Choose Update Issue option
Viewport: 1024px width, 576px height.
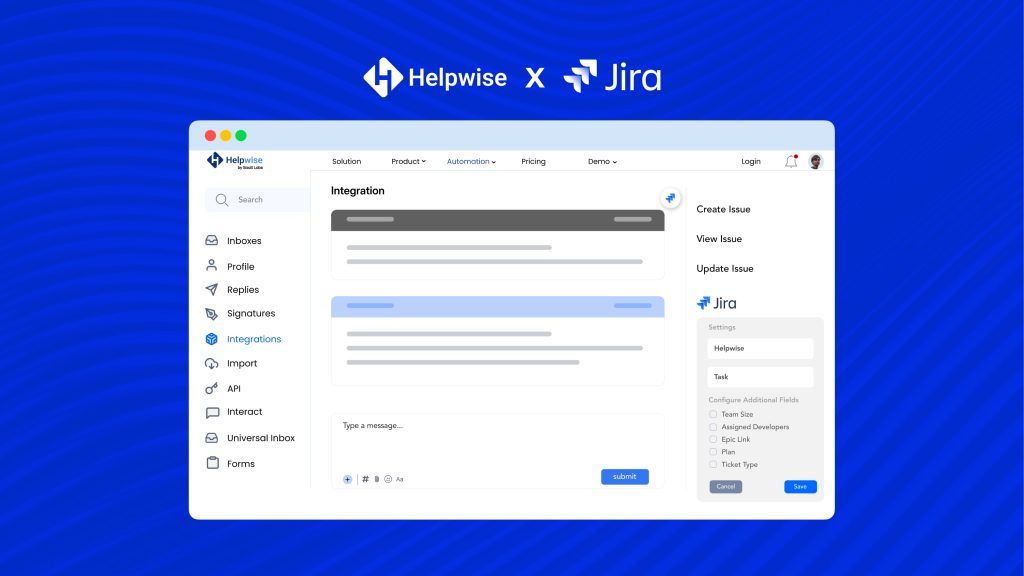click(x=724, y=268)
